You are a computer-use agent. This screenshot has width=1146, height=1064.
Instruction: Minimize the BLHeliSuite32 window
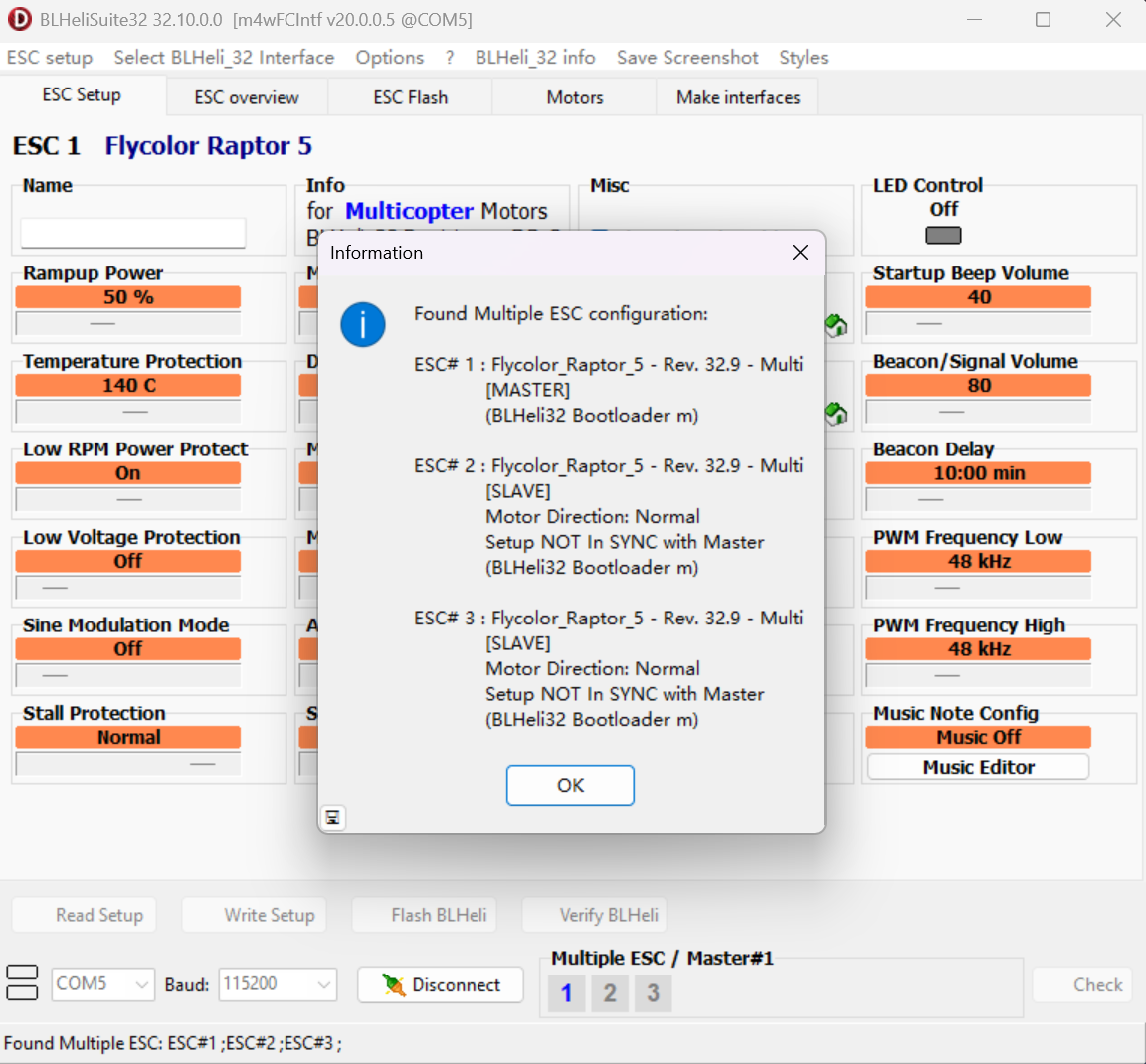[x=974, y=20]
